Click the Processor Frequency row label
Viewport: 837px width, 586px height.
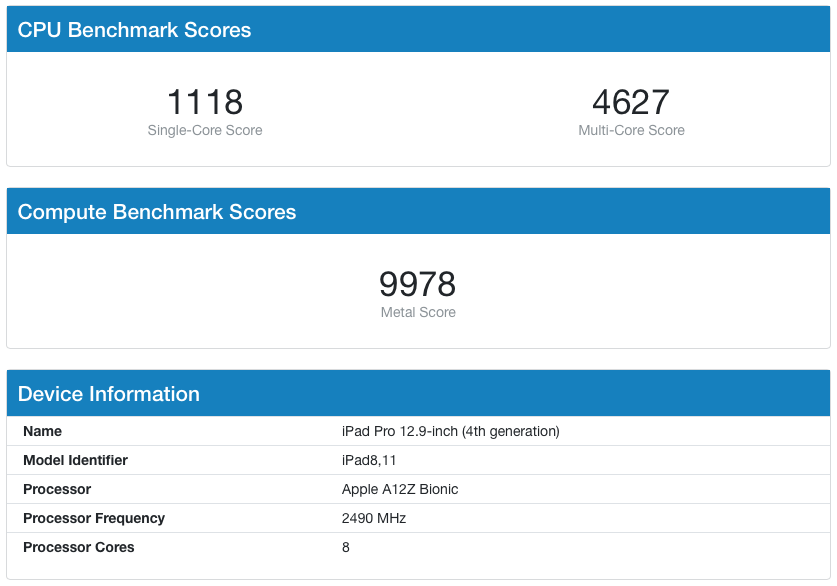(x=94, y=518)
